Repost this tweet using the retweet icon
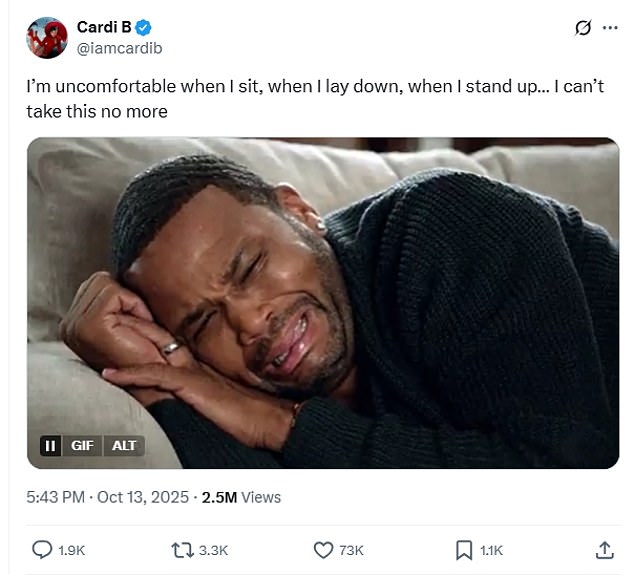This screenshot has height=575, width=634. 182,550
